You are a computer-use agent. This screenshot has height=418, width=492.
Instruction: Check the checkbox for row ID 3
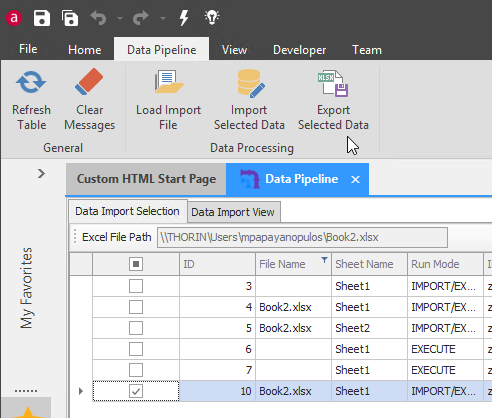tap(136, 286)
